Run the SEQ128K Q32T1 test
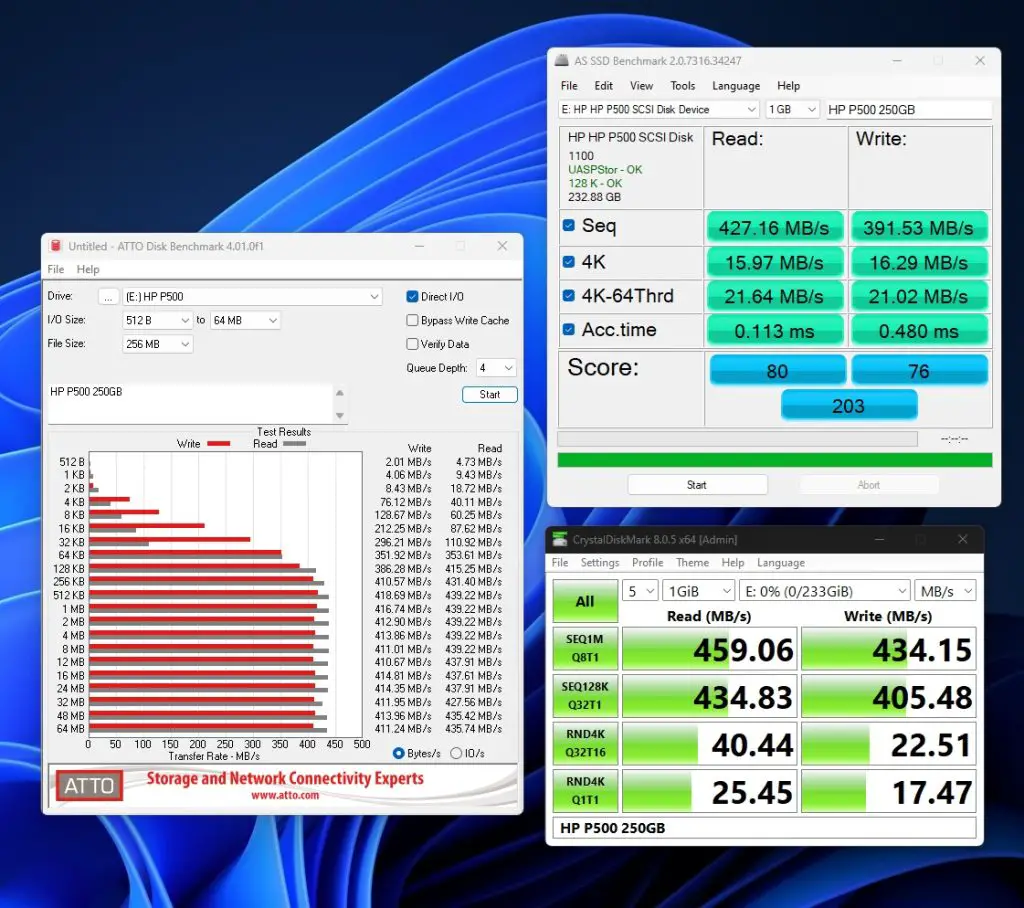Image resolution: width=1024 pixels, height=908 pixels. click(584, 696)
